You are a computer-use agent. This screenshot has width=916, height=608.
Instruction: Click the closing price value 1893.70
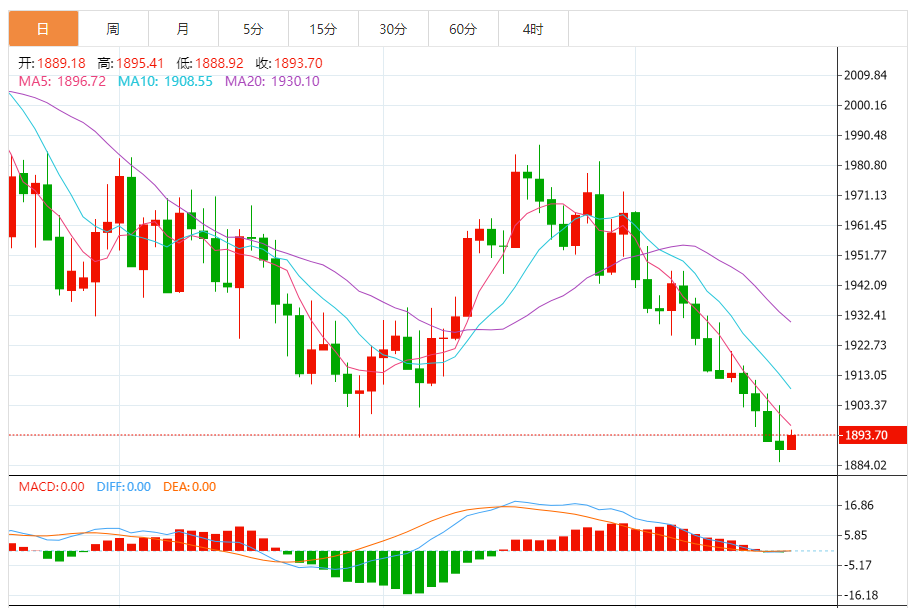298,63
